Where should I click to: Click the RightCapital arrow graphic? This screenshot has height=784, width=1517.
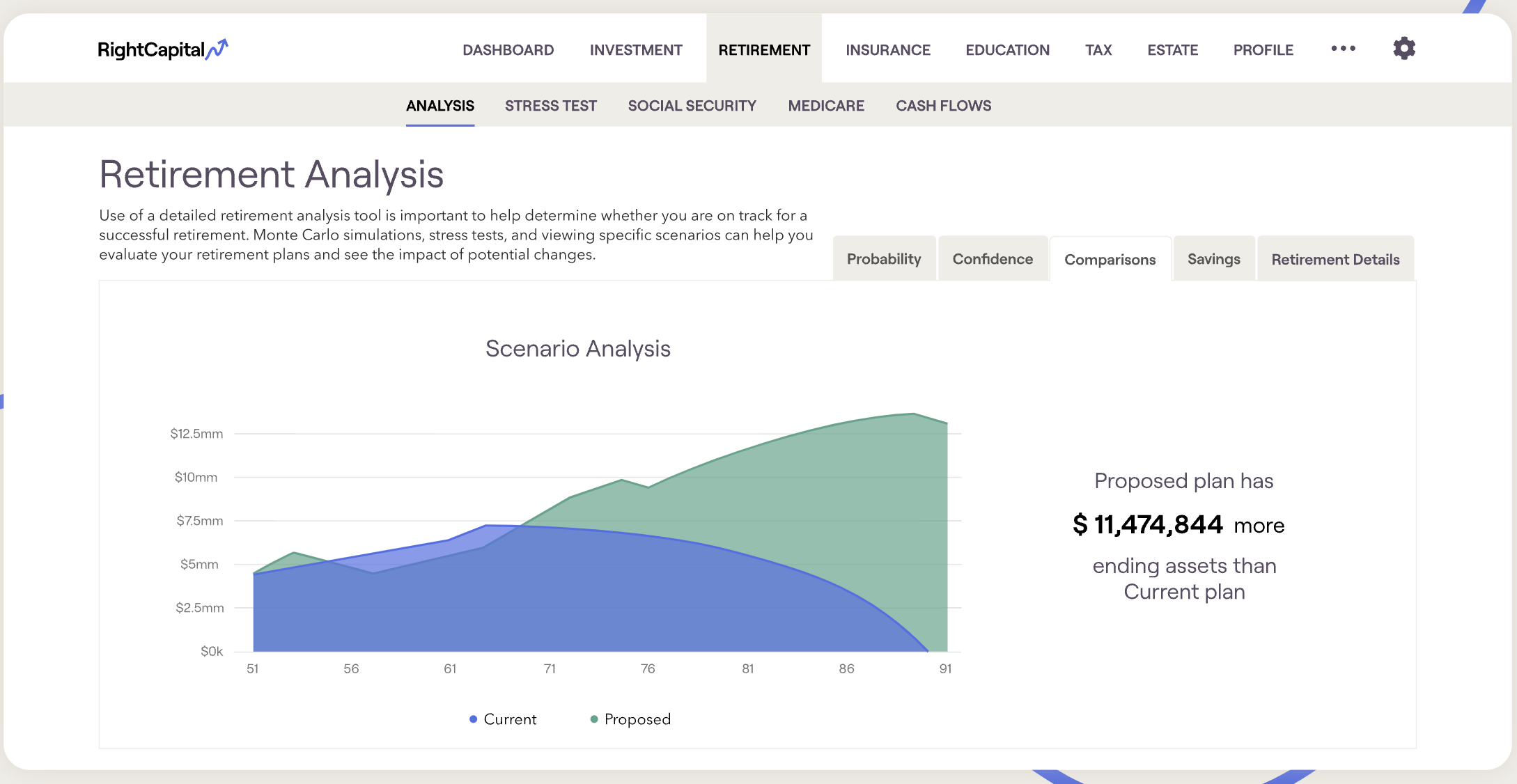click(x=217, y=46)
